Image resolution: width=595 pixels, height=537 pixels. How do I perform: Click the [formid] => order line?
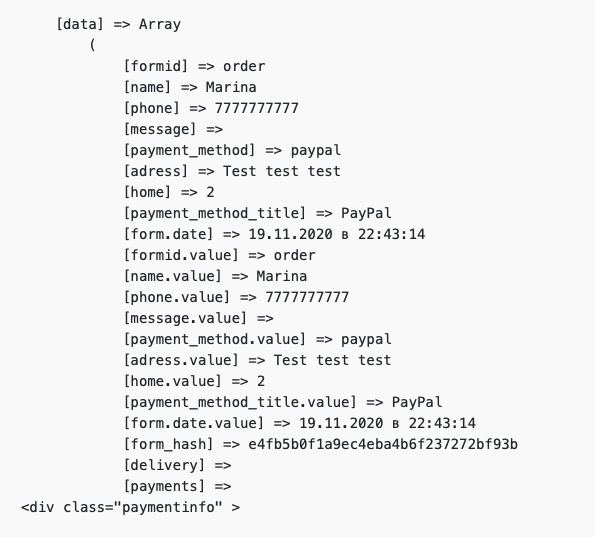(x=194, y=66)
